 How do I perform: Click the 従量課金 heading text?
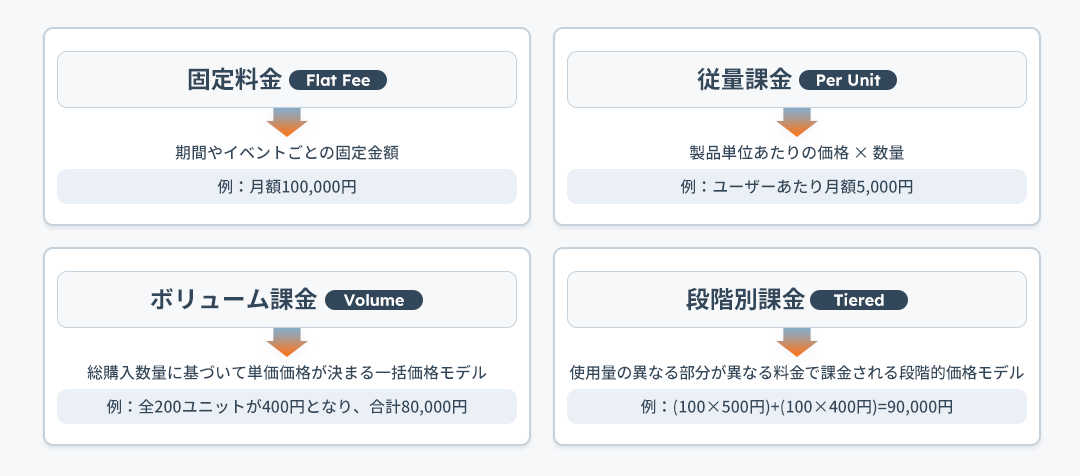point(744,80)
